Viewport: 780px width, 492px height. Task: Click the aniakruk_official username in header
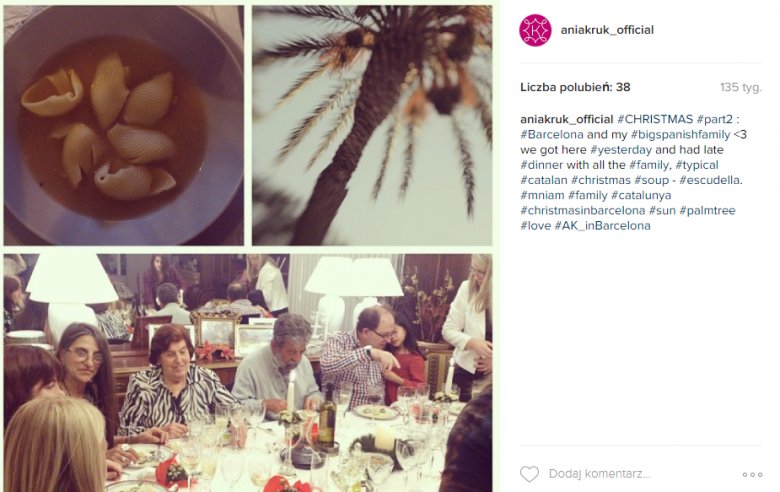[607, 30]
